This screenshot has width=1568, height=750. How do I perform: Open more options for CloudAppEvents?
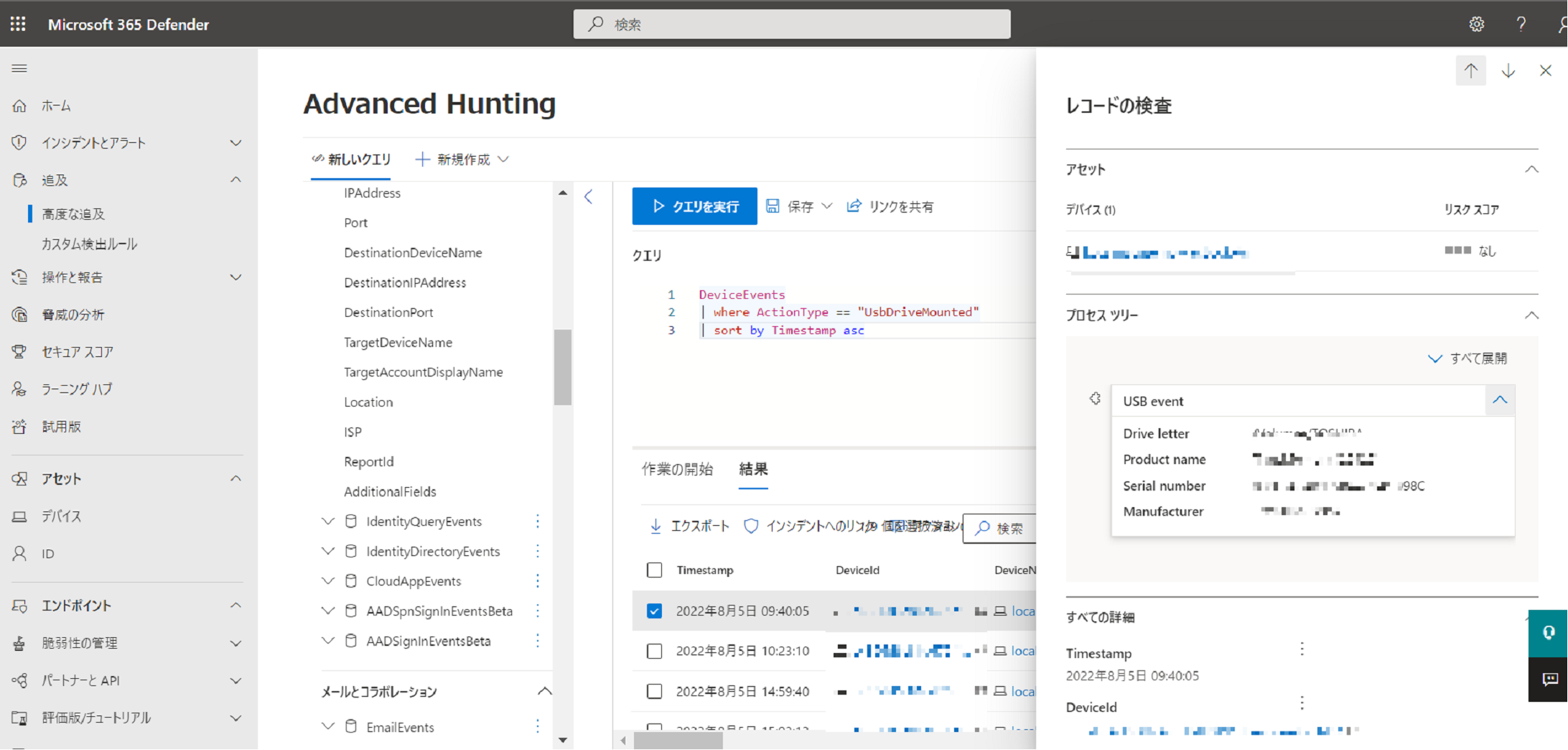pos(537,580)
